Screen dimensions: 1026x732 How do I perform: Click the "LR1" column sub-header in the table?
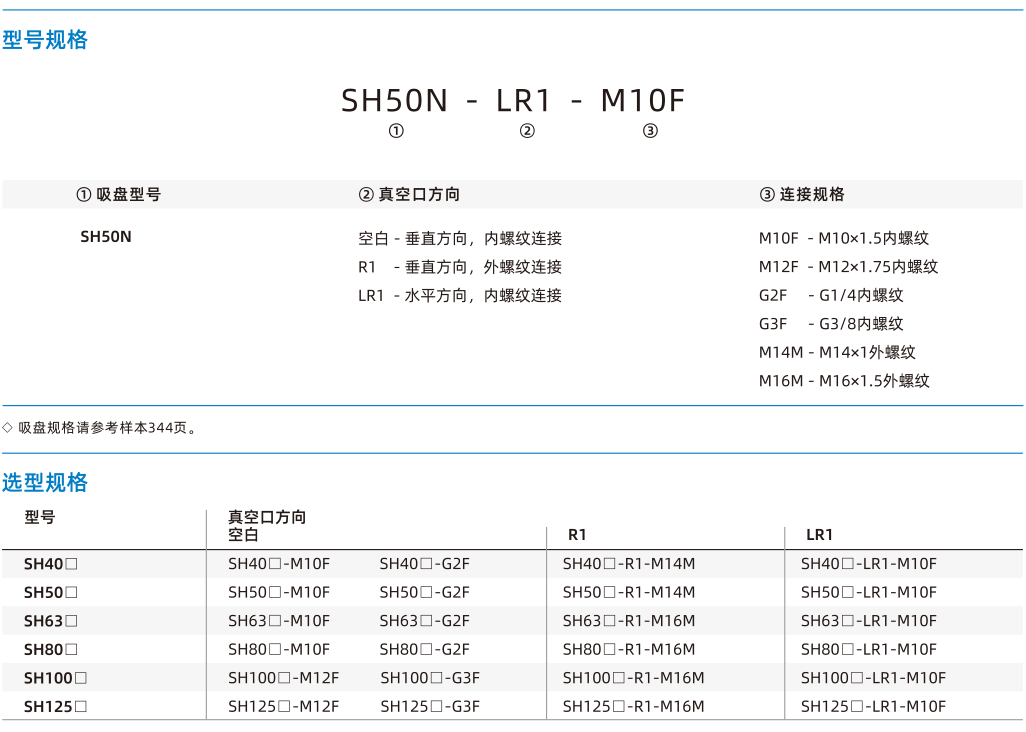click(819, 535)
